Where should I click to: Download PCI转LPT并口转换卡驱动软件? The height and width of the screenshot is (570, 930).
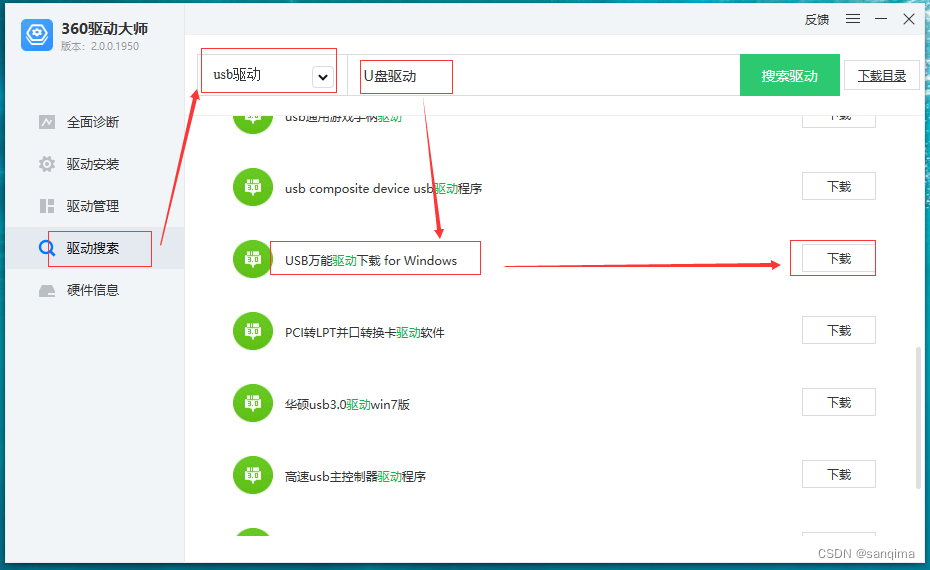coord(839,330)
